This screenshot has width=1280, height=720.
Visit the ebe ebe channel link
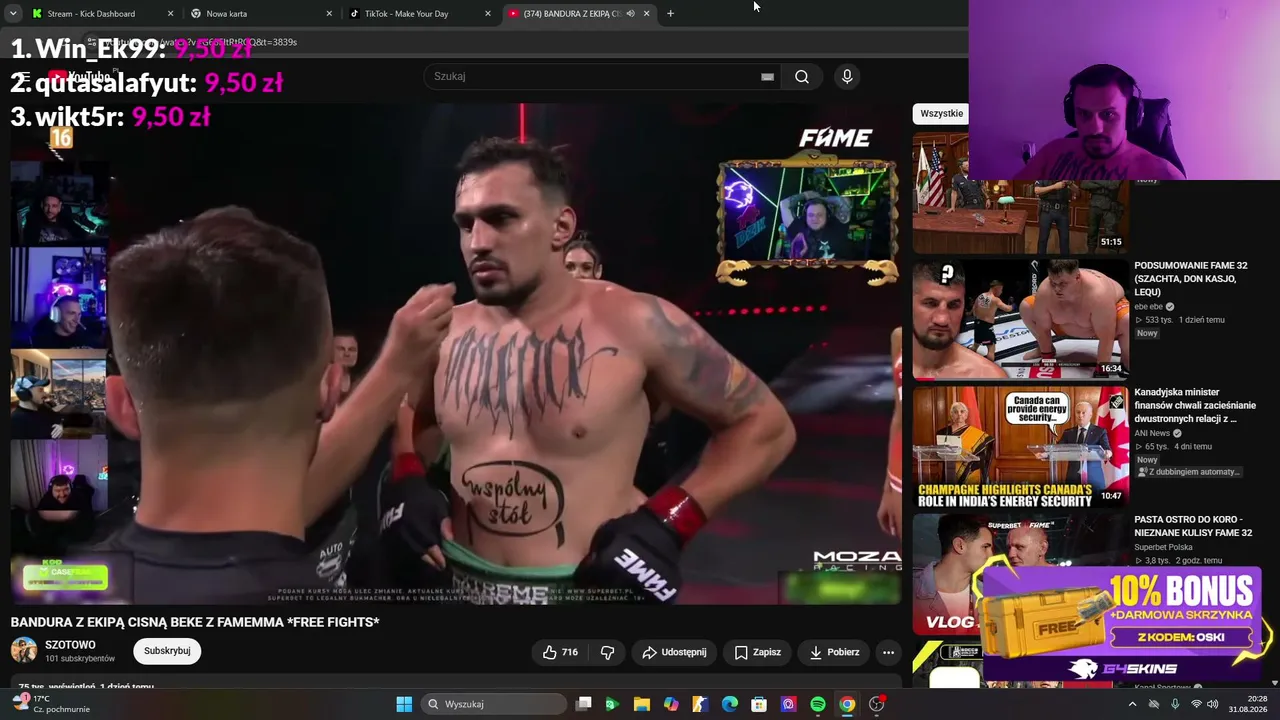[x=1149, y=307]
